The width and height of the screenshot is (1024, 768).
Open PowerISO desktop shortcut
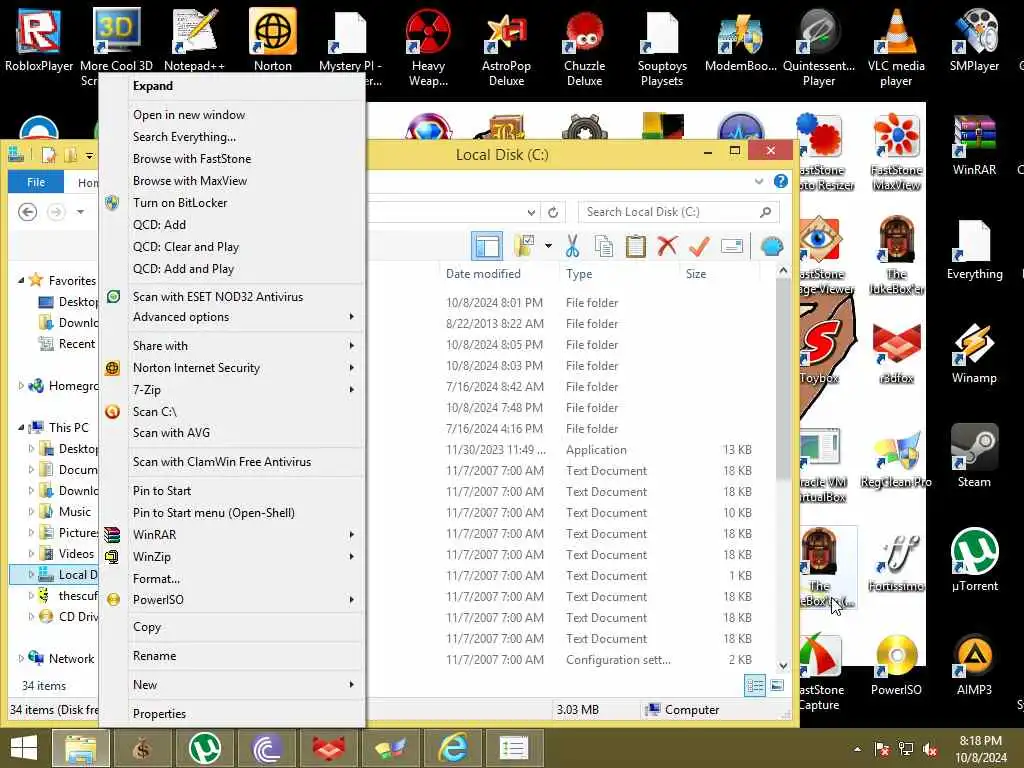(896, 664)
